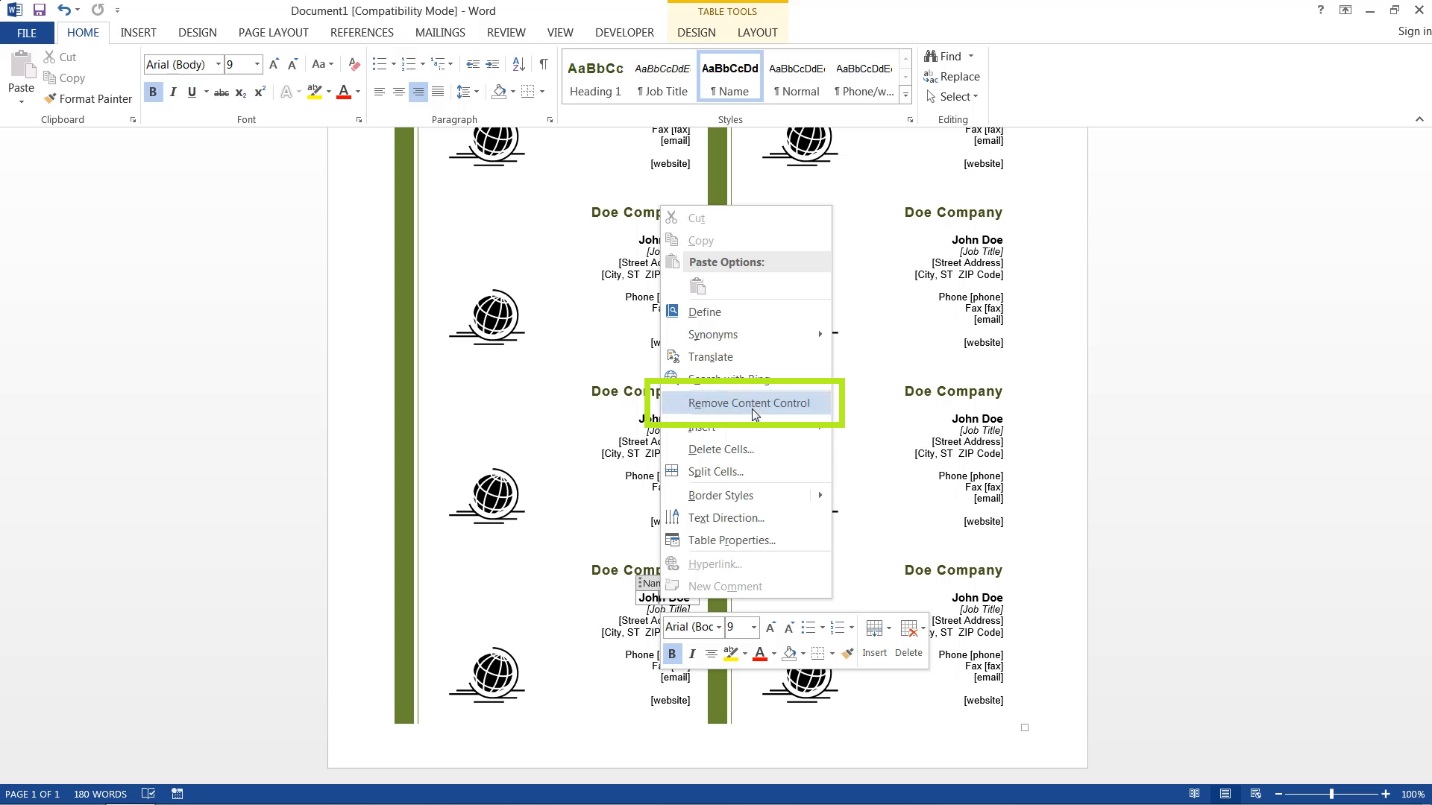Click the zoom in plus button

(x=1385, y=794)
